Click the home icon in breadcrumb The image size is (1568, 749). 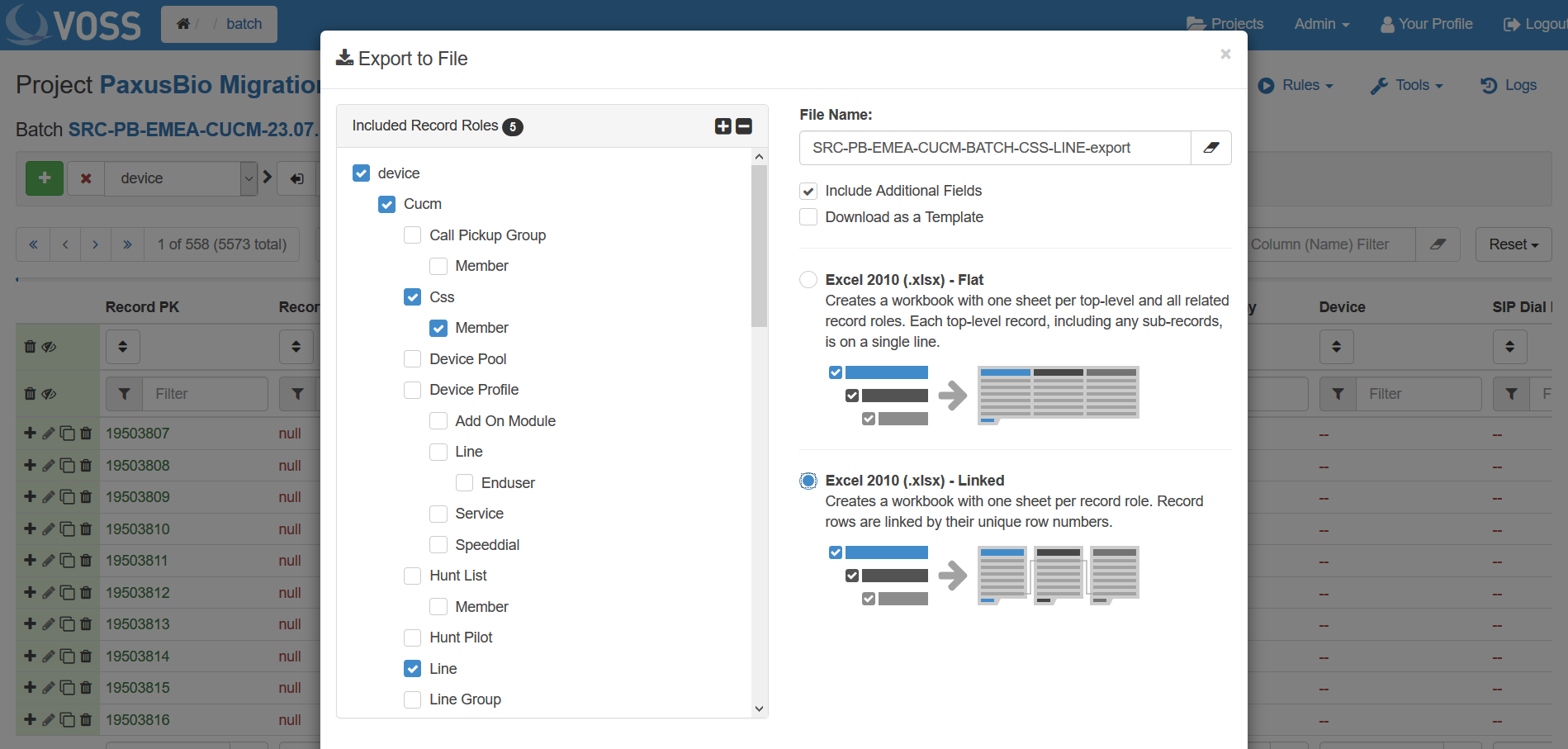(x=183, y=24)
